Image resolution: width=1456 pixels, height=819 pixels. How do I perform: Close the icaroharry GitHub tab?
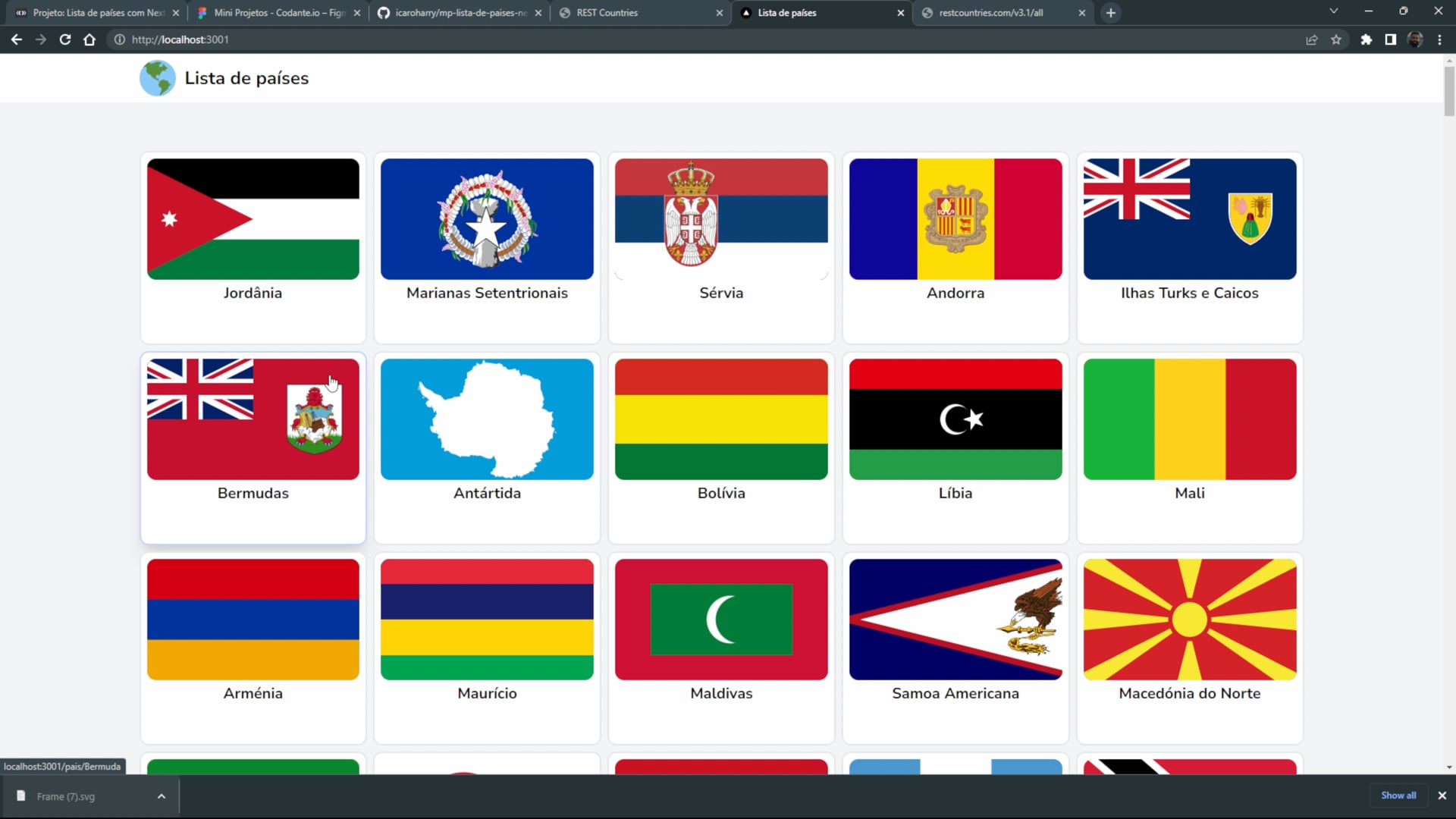[538, 13]
